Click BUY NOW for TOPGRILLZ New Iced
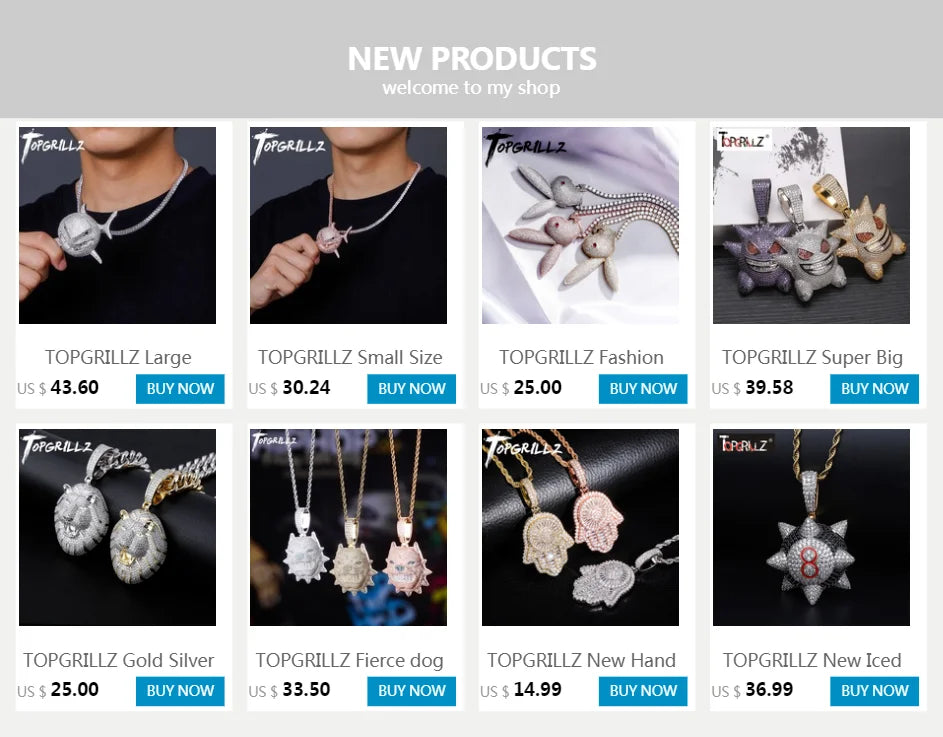 [x=874, y=691]
